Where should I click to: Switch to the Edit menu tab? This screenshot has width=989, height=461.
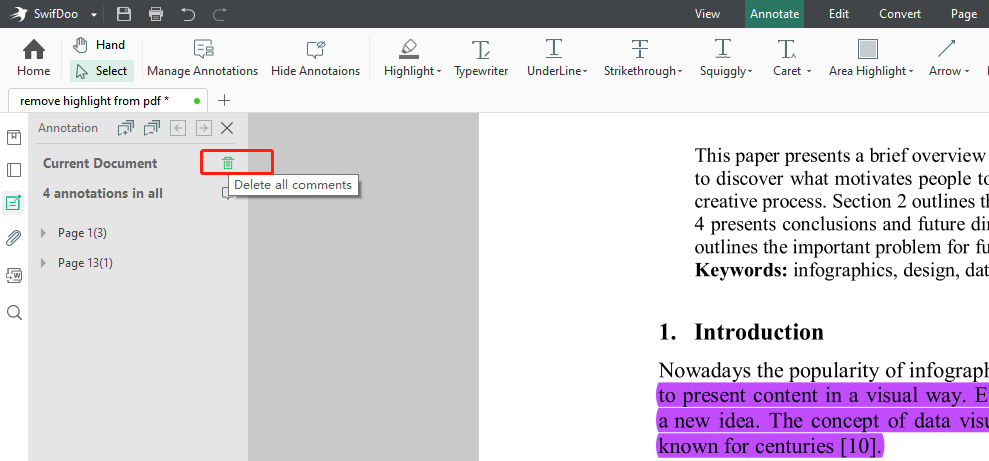click(839, 14)
